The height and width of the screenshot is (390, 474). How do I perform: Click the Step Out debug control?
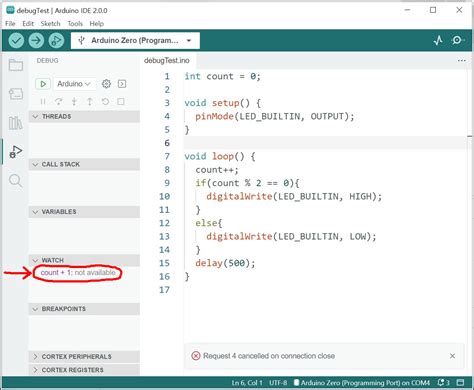[x=90, y=101]
